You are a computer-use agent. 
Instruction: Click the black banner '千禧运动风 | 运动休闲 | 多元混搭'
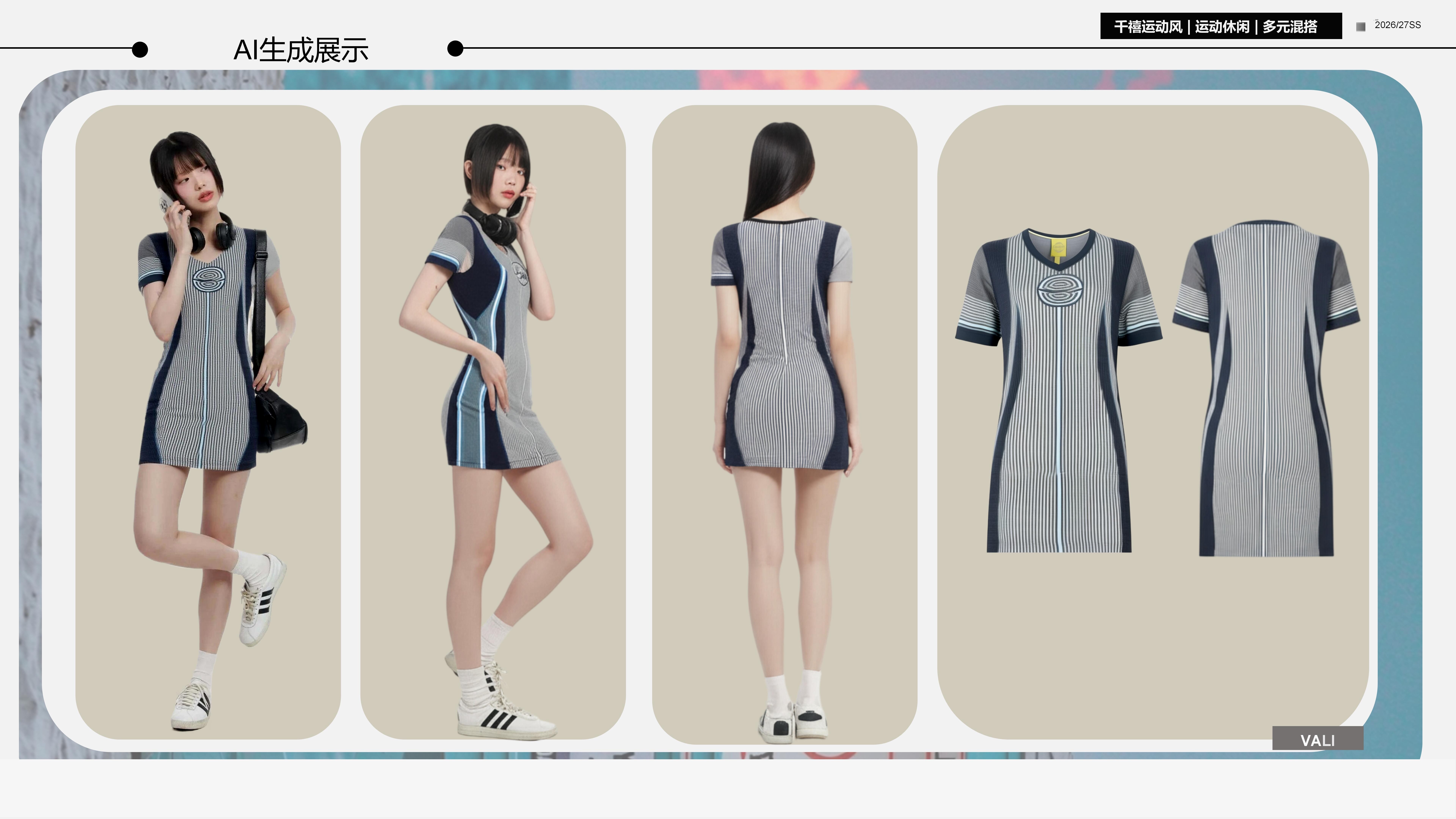1221,26
